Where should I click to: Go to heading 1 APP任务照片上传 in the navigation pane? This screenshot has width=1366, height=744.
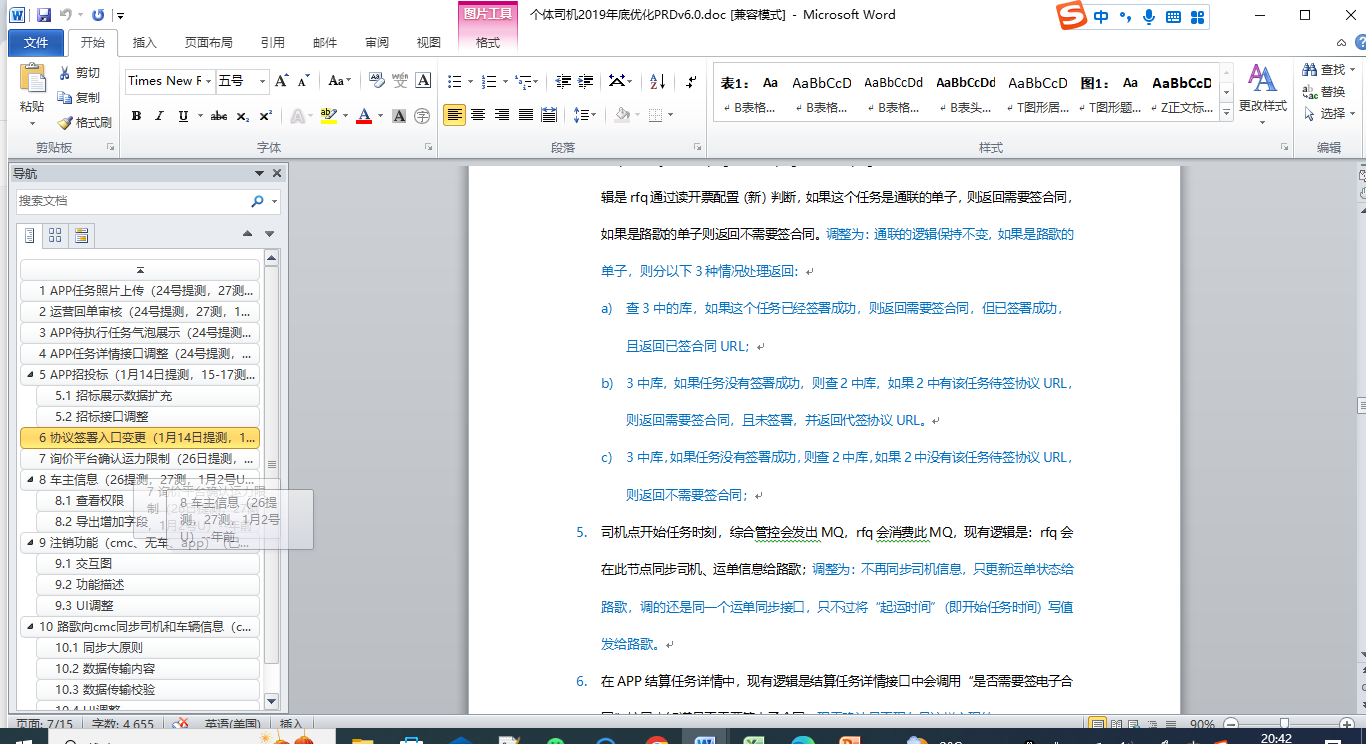click(x=140, y=291)
